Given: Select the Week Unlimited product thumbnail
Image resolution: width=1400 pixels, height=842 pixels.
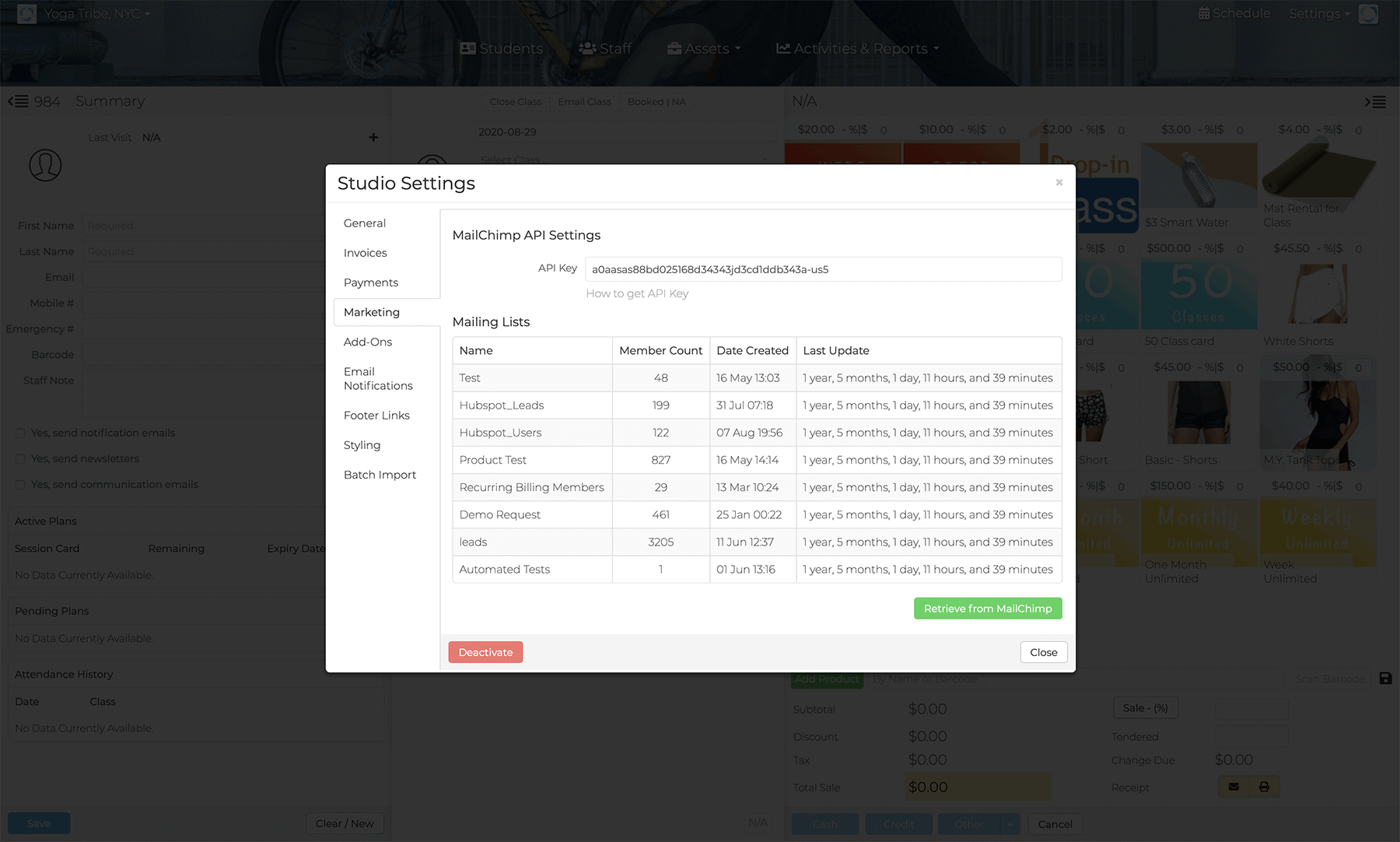Looking at the screenshot, I should click(1318, 532).
